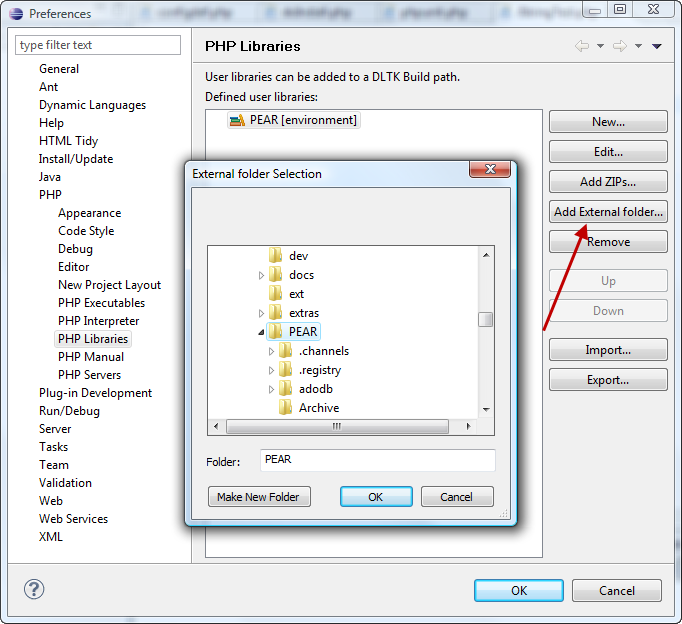
Task: Select the PEAR [environment] library icon
Action: [237, 120]
